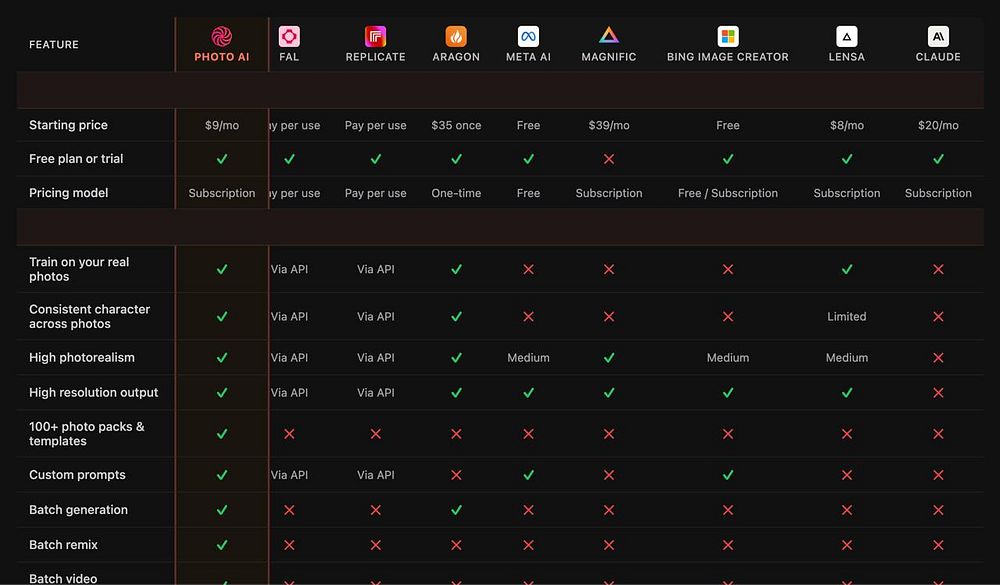Click Meta AI checkmark for High resolution output
The image size is (1000, 585).
tap(528, 393)
